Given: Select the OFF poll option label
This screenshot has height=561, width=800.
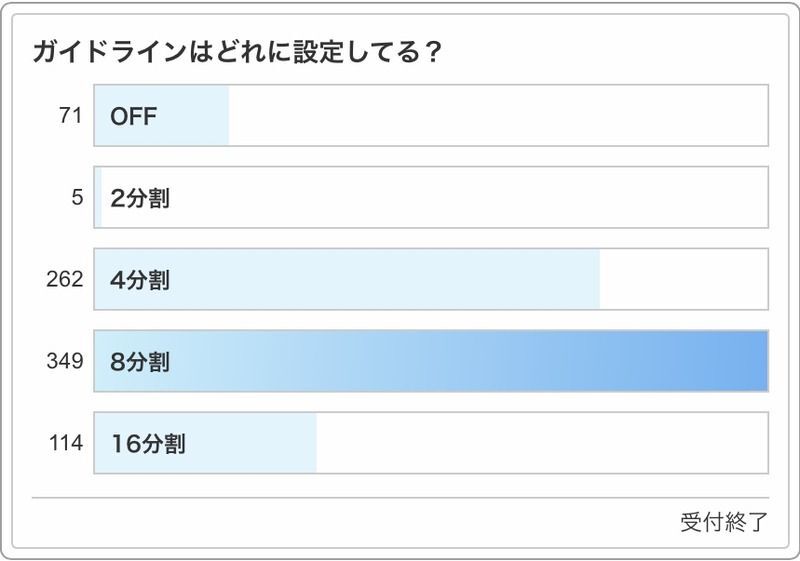Looking at the screenshot, I should tap(134, 116).
